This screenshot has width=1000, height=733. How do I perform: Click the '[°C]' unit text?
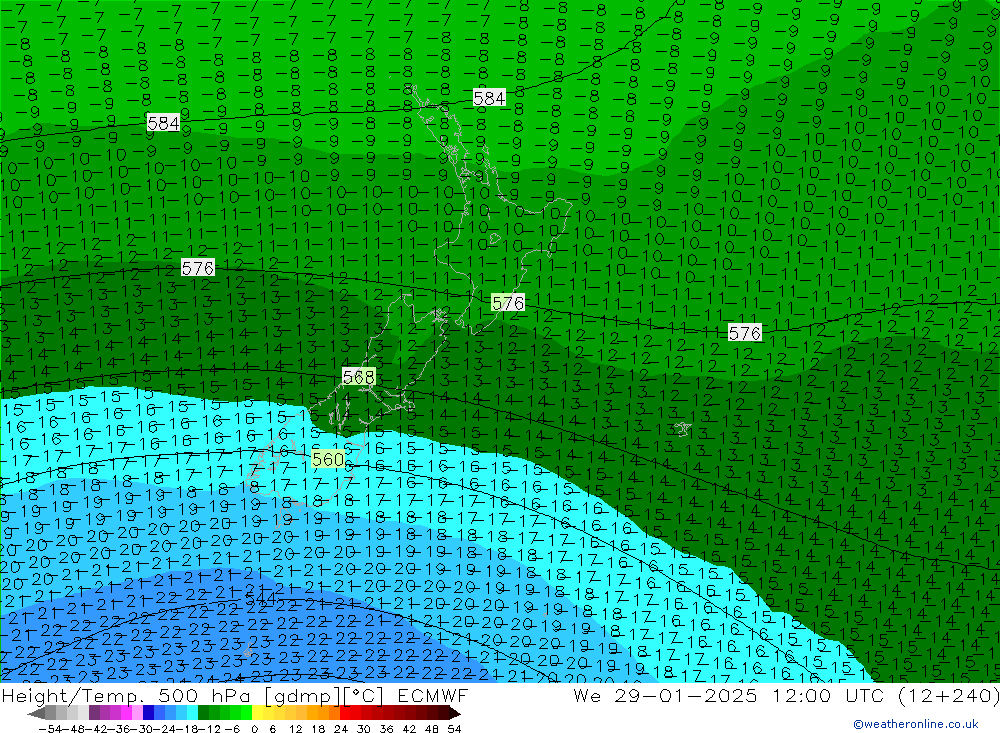click(362, 696)
